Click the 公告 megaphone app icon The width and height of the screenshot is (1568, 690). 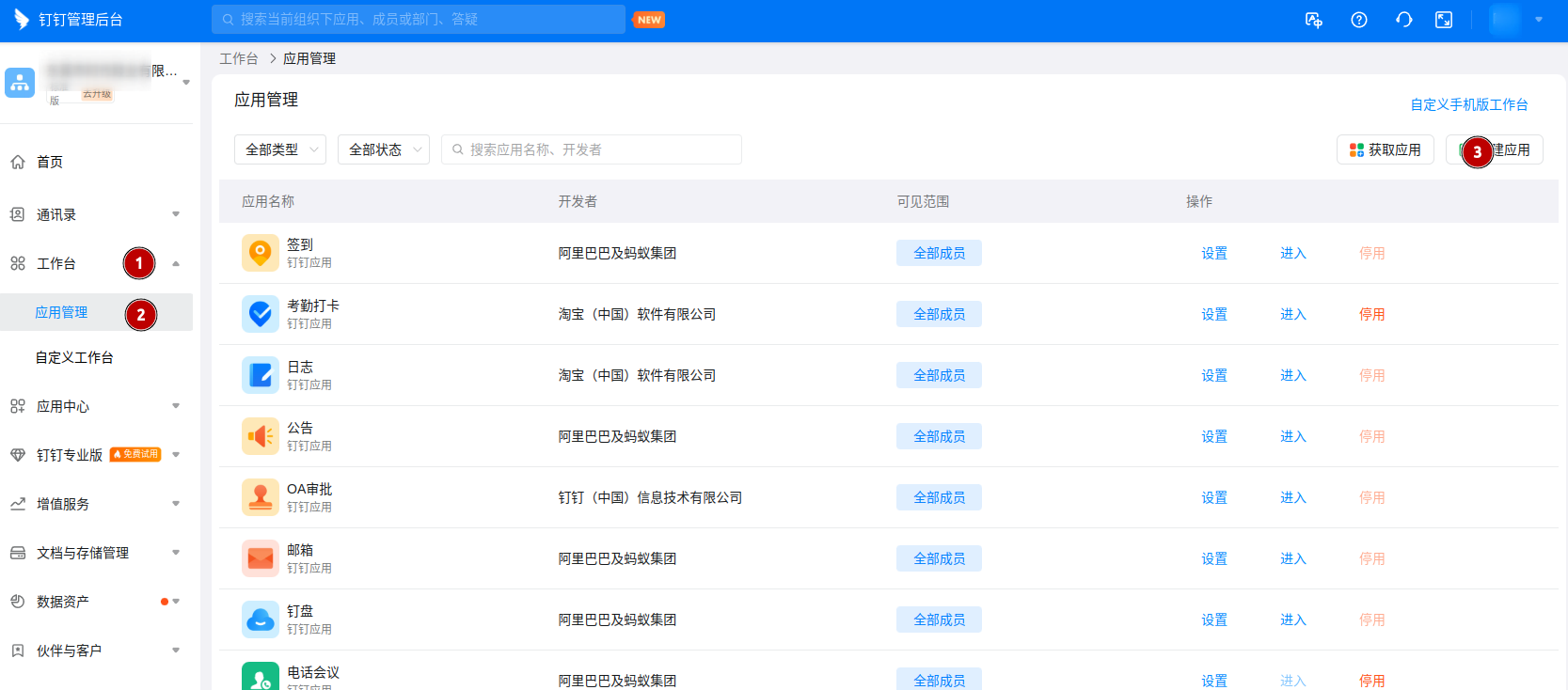click(261, 436)
